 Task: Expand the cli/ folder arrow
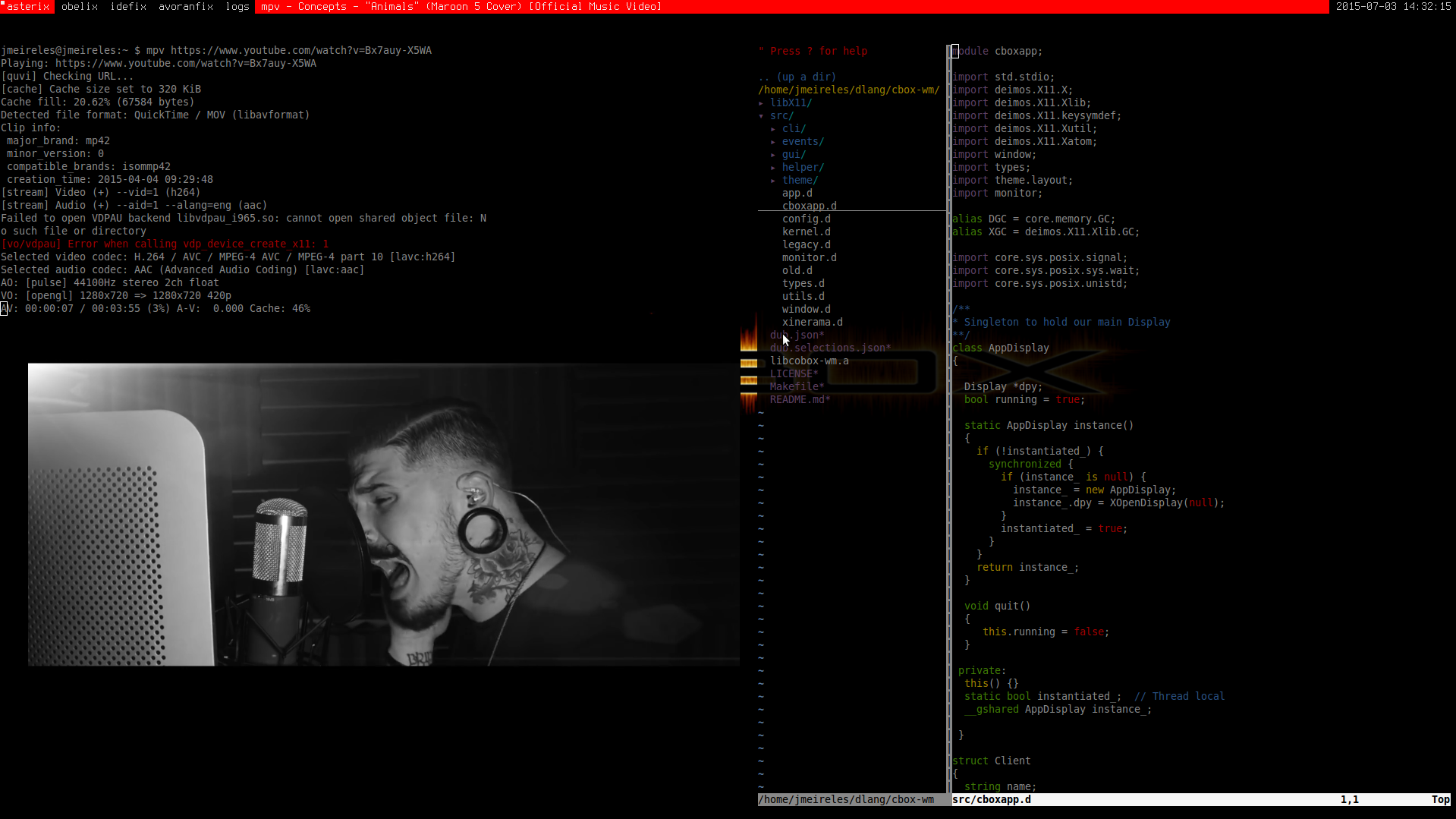click(x=773, y=129)
